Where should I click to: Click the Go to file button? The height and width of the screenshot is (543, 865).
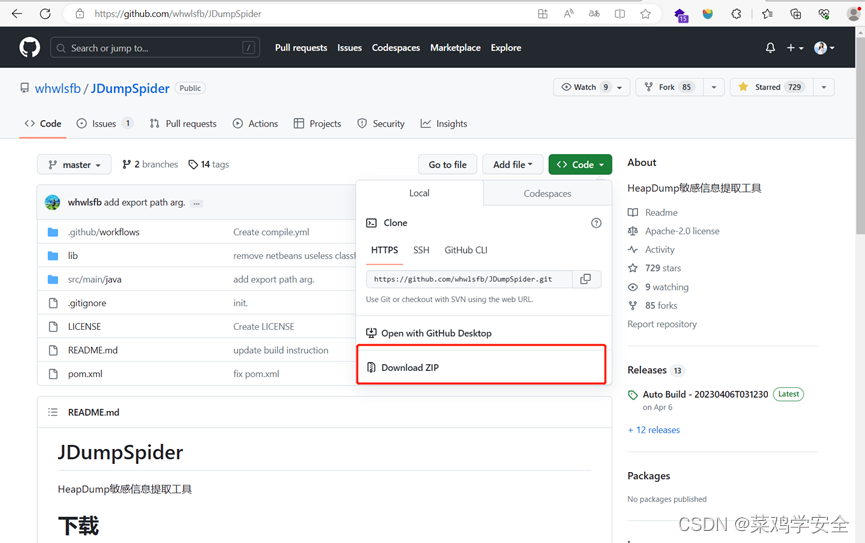(447, 164)
